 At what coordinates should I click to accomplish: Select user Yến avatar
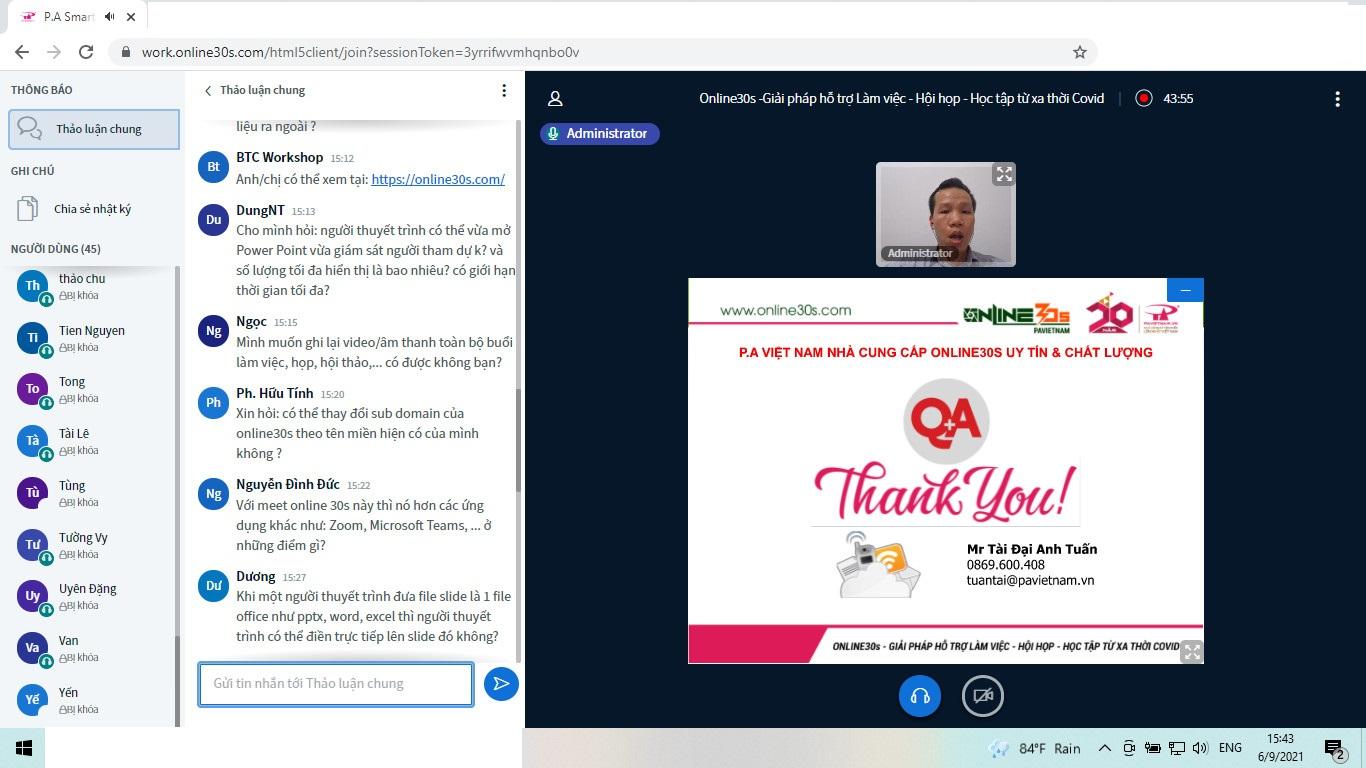(x=33, y=700)
